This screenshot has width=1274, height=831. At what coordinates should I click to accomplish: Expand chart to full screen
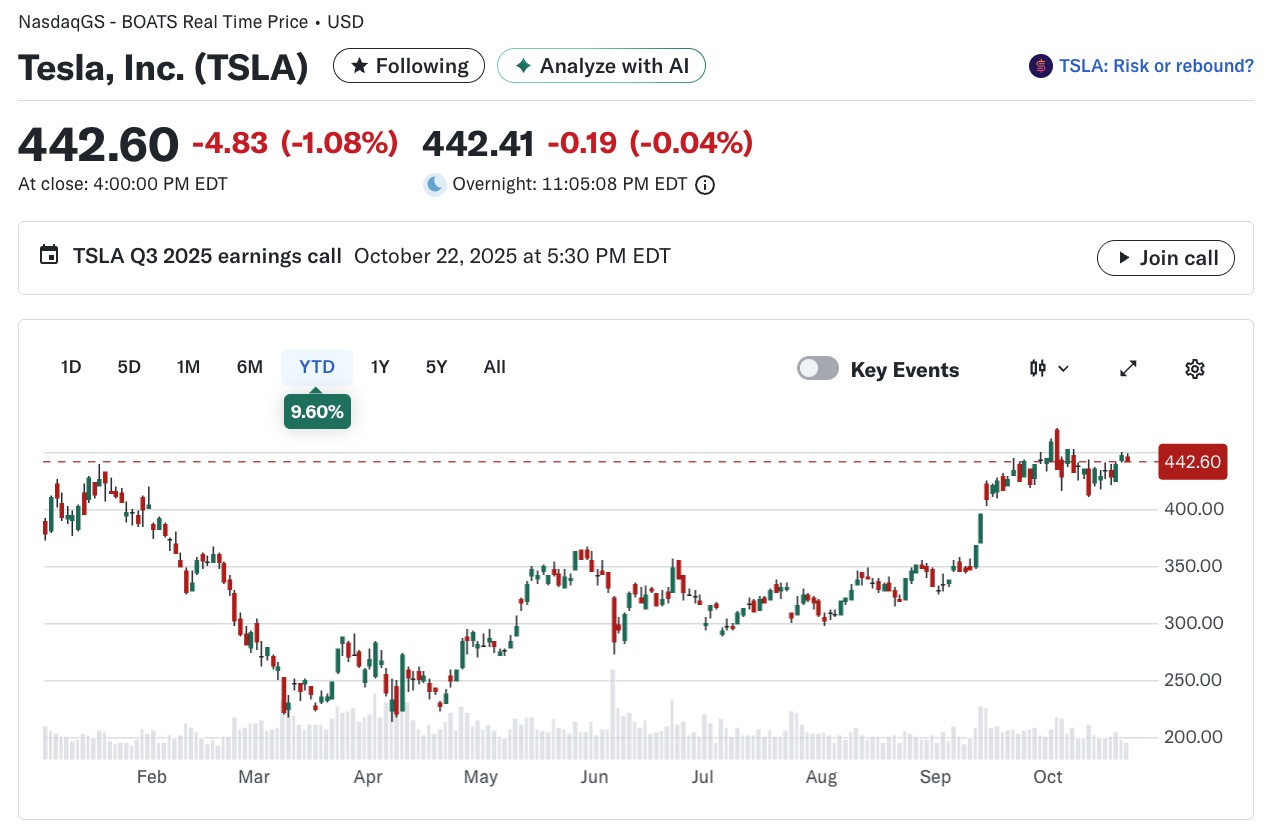pyautogui.click(x=1128, y=369)
